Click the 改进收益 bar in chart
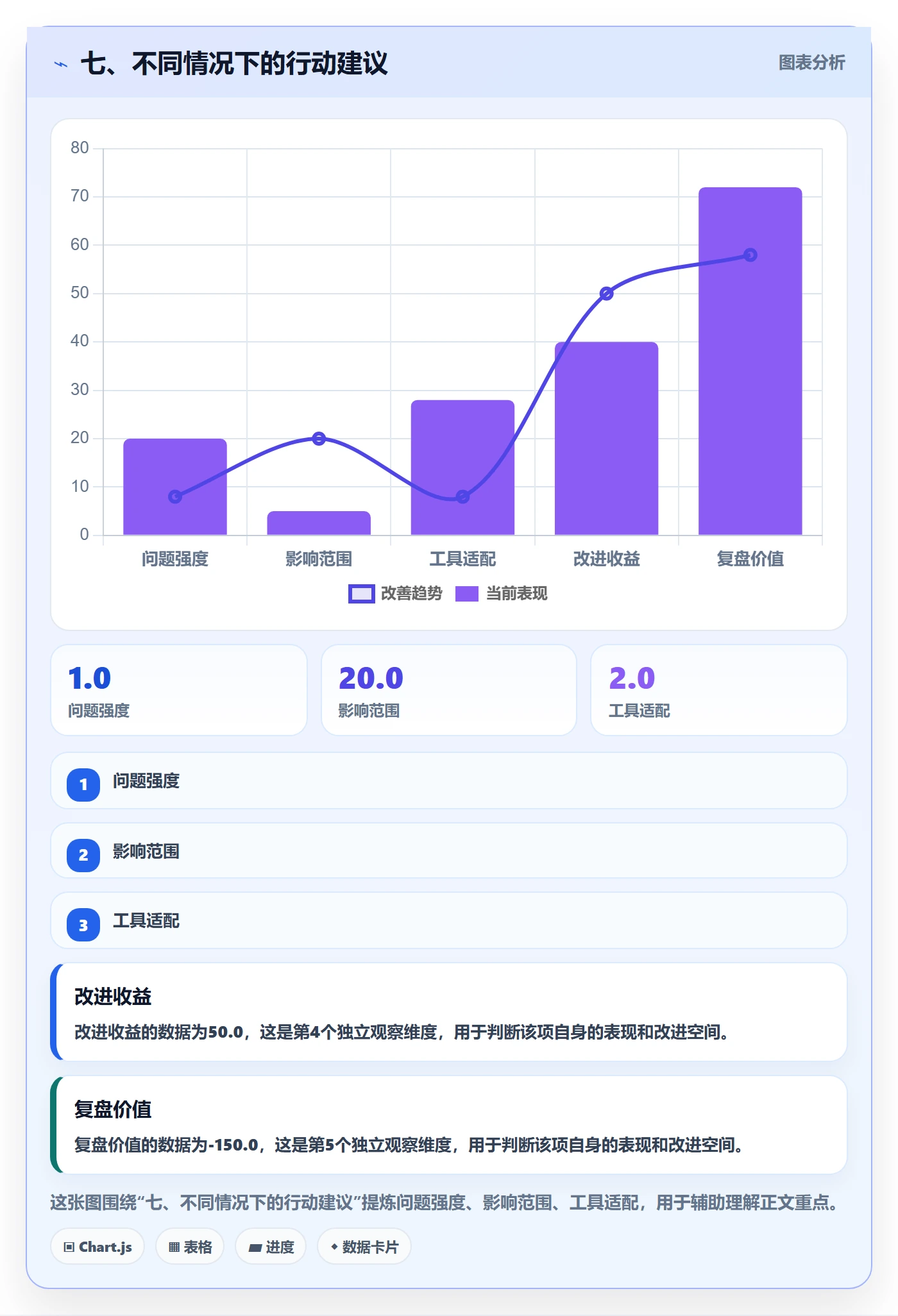Image resolution: width=898 pixels, height=1316 pixels. [x=607, y=439]
